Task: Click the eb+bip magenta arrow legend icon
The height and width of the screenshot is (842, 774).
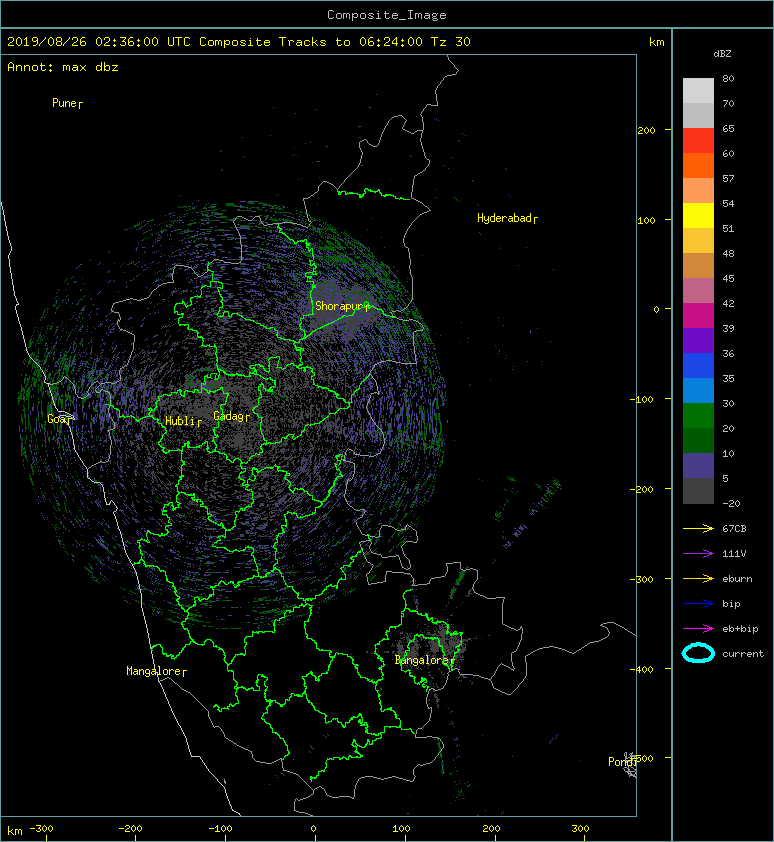Action: [x=698, y=629]
